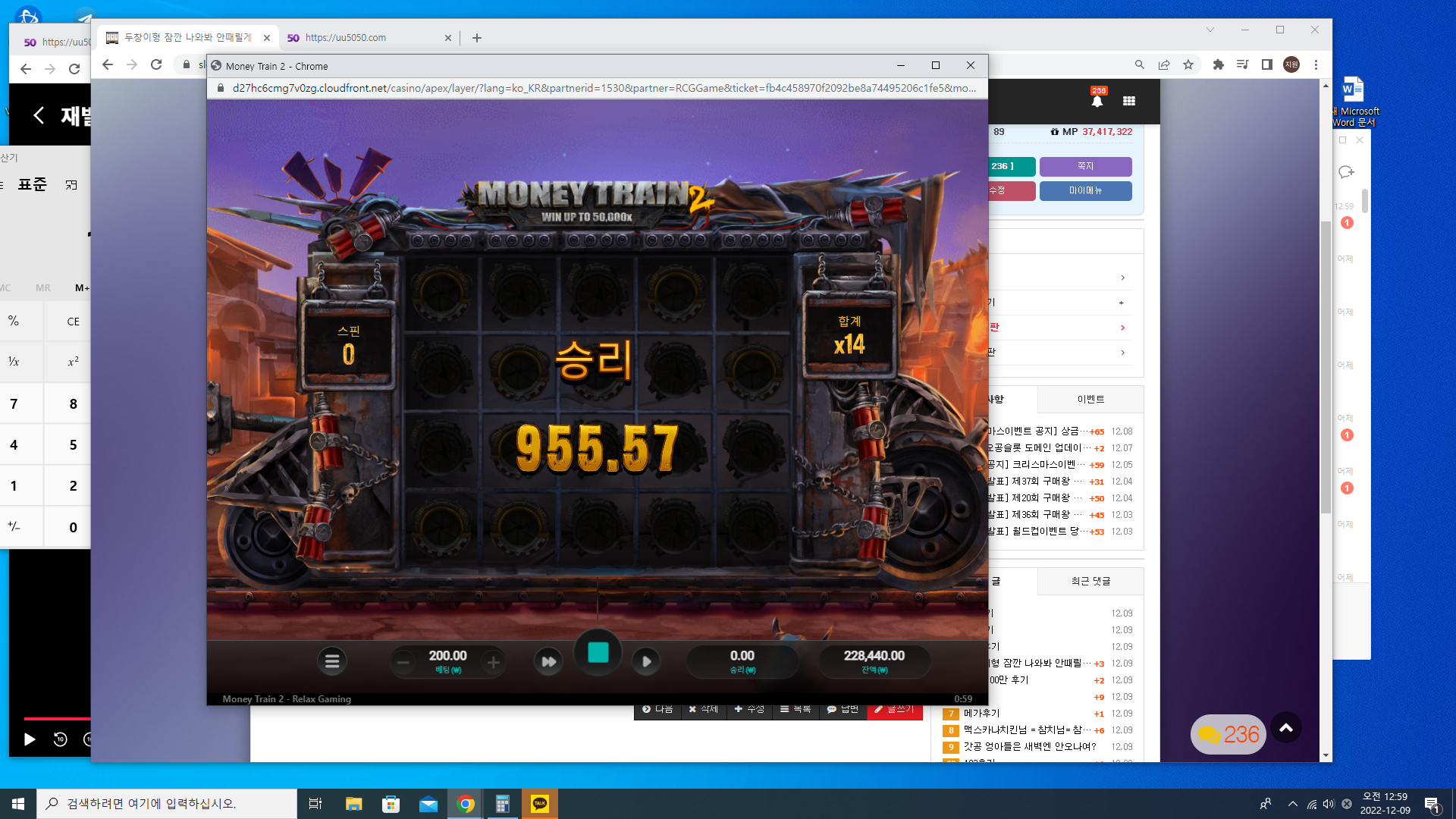
Task: Increase the bet amount with plus button
Action: pos(493,663)
